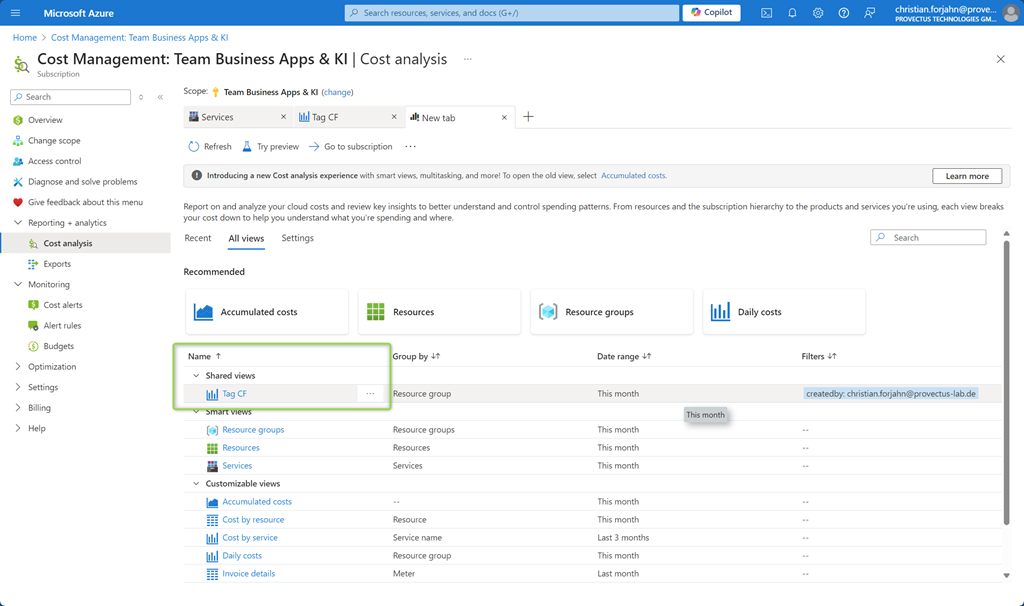This screenshot has height=606, width=1024.
Task: Click the Learn more button
Action: [966, 176]
